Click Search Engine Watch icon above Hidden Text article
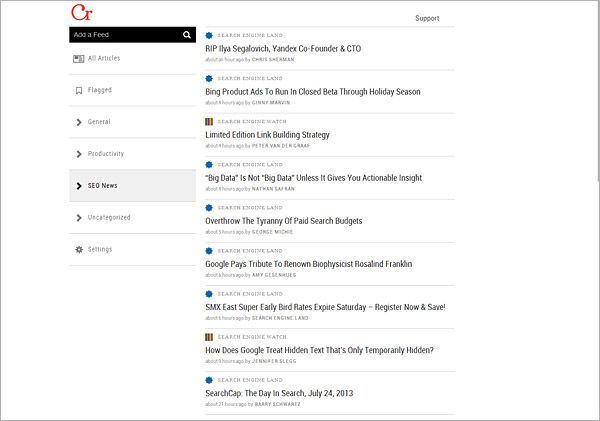The height and width of the screenshot is (421, 600). (x=209, y=337)
